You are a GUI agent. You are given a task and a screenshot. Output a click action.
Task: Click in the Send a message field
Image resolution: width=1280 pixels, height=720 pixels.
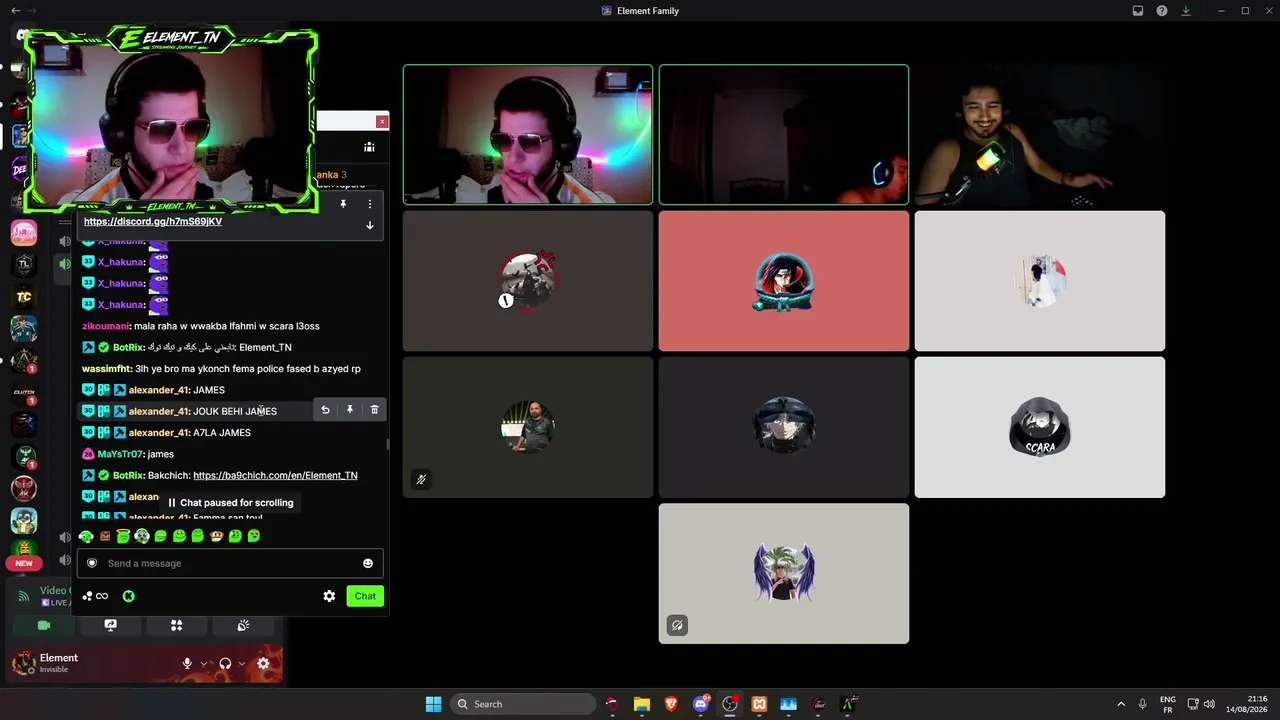click(x=230, y=563)
